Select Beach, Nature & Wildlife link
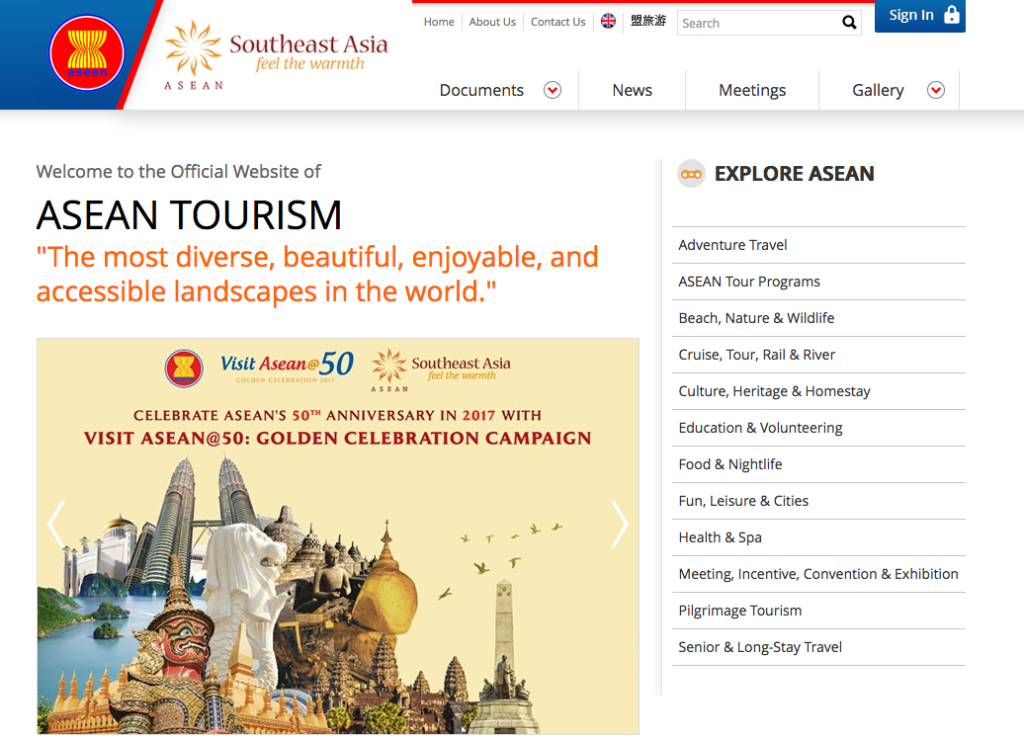Viewport: 1024px width, 739px height. pos(756,318)
